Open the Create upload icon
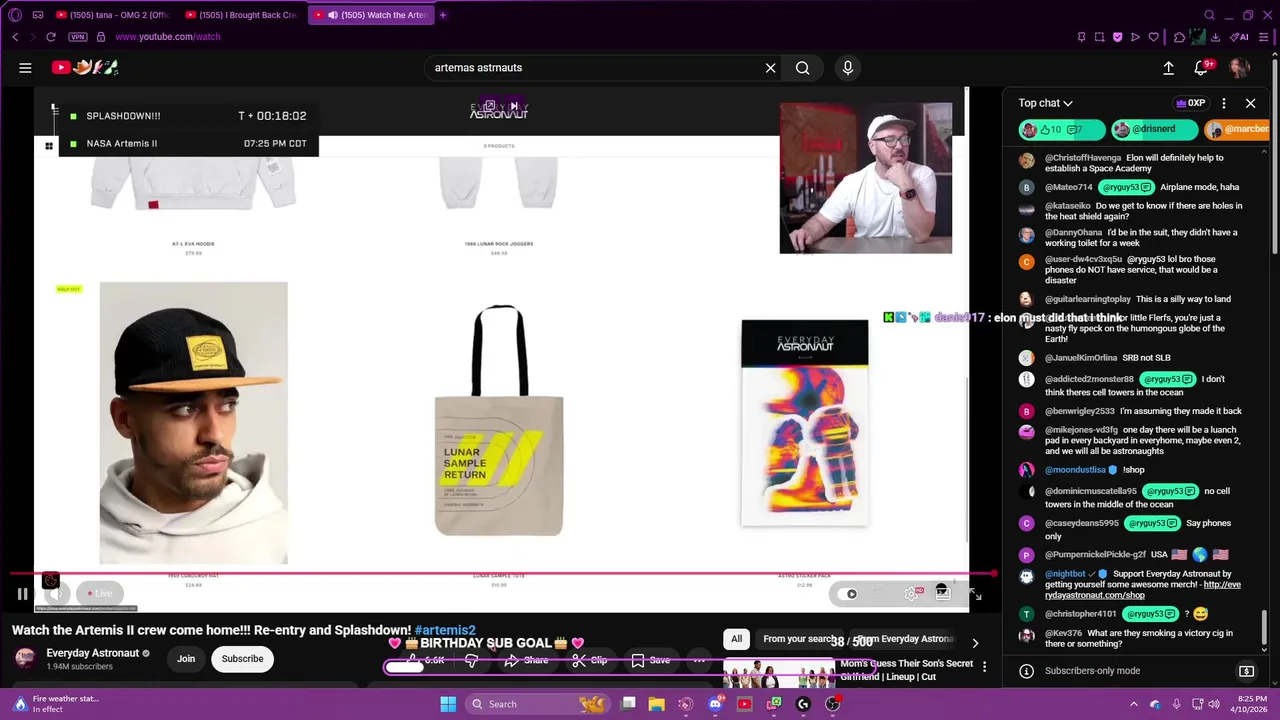The width and height of the screenshot is (1280, 720). [1168, 68]
